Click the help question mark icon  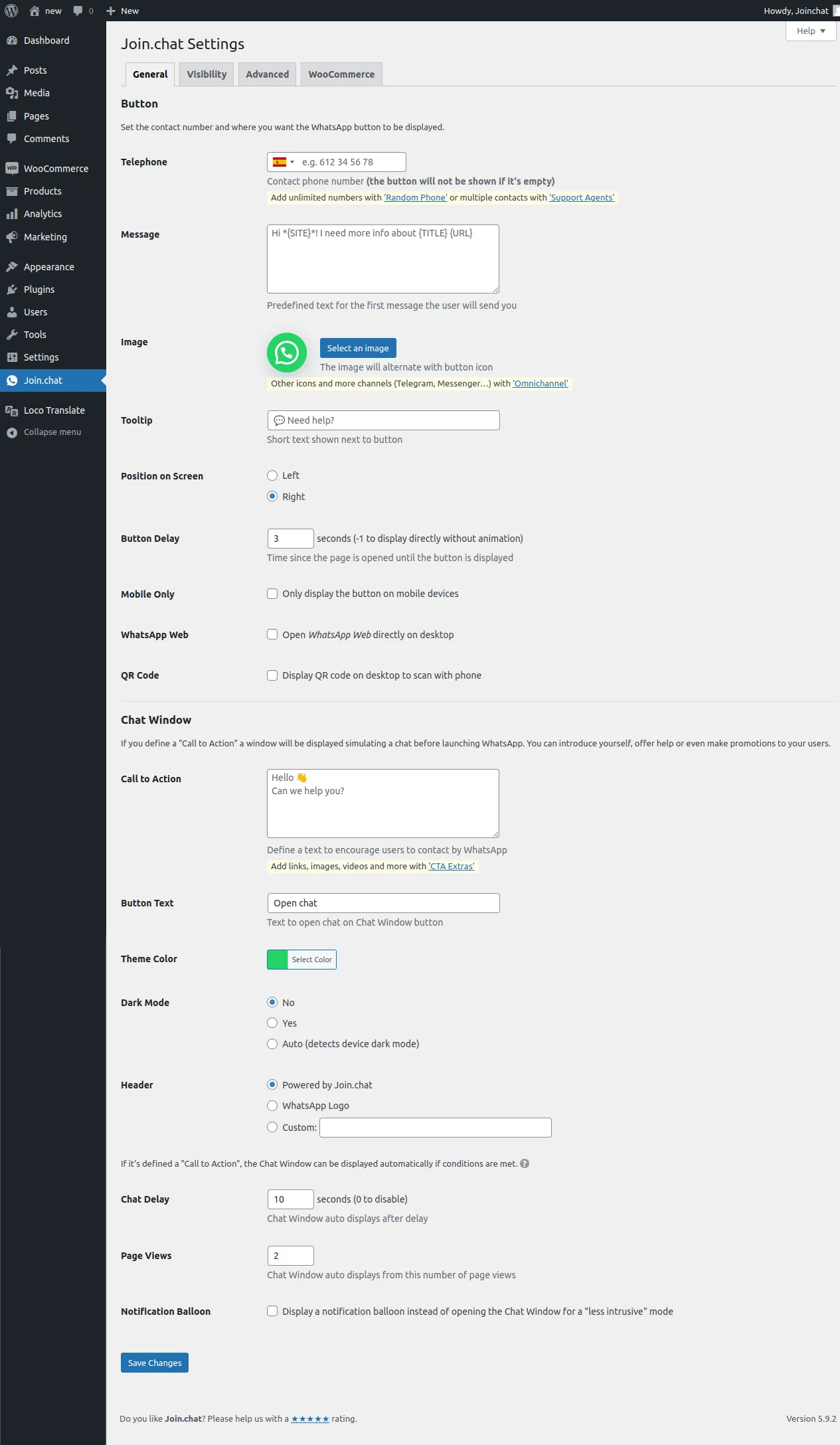525,1163
